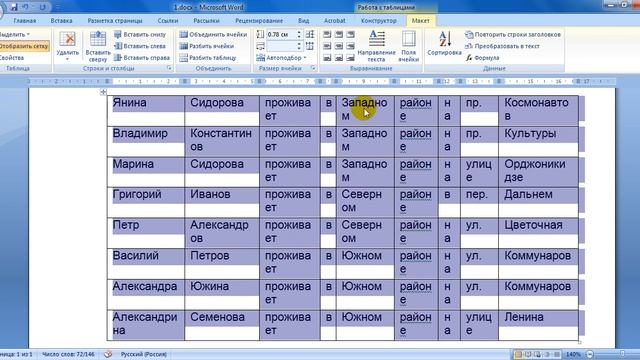Viewport: 640px width, 360px height.
Task: Switch to the Главная tab
Action: [x=24, y=20]
